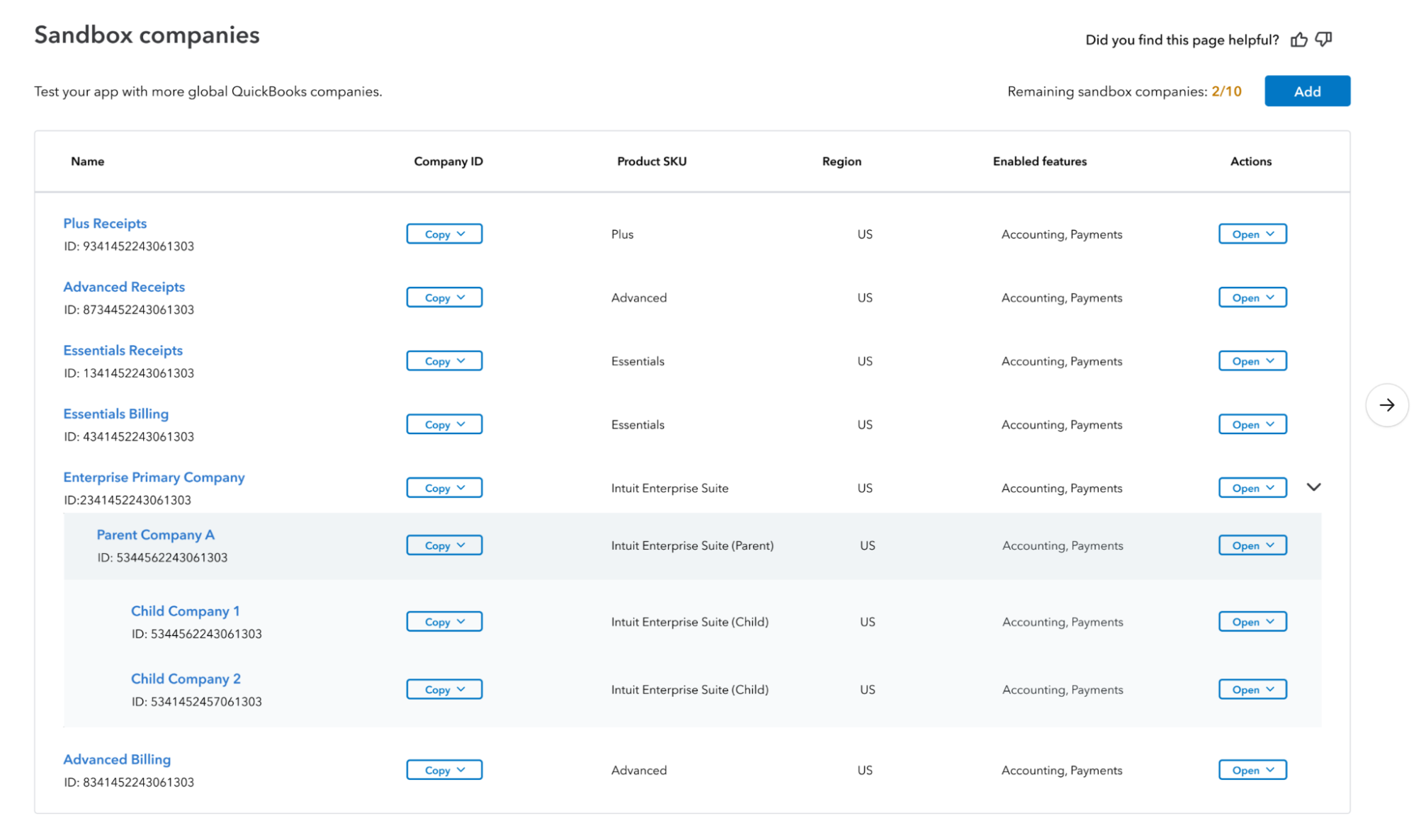Select ID 2341452243061303 text
This screenshot has height=840, width=1416.
pyautogui.click(x=128, y=501)
